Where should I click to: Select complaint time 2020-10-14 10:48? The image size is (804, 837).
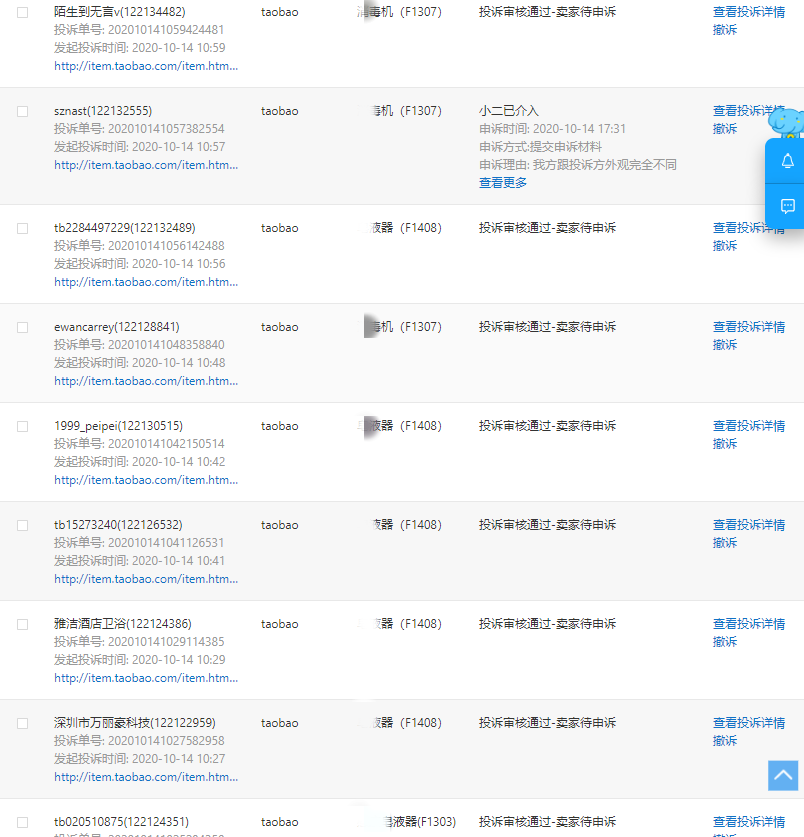[178, 363]
